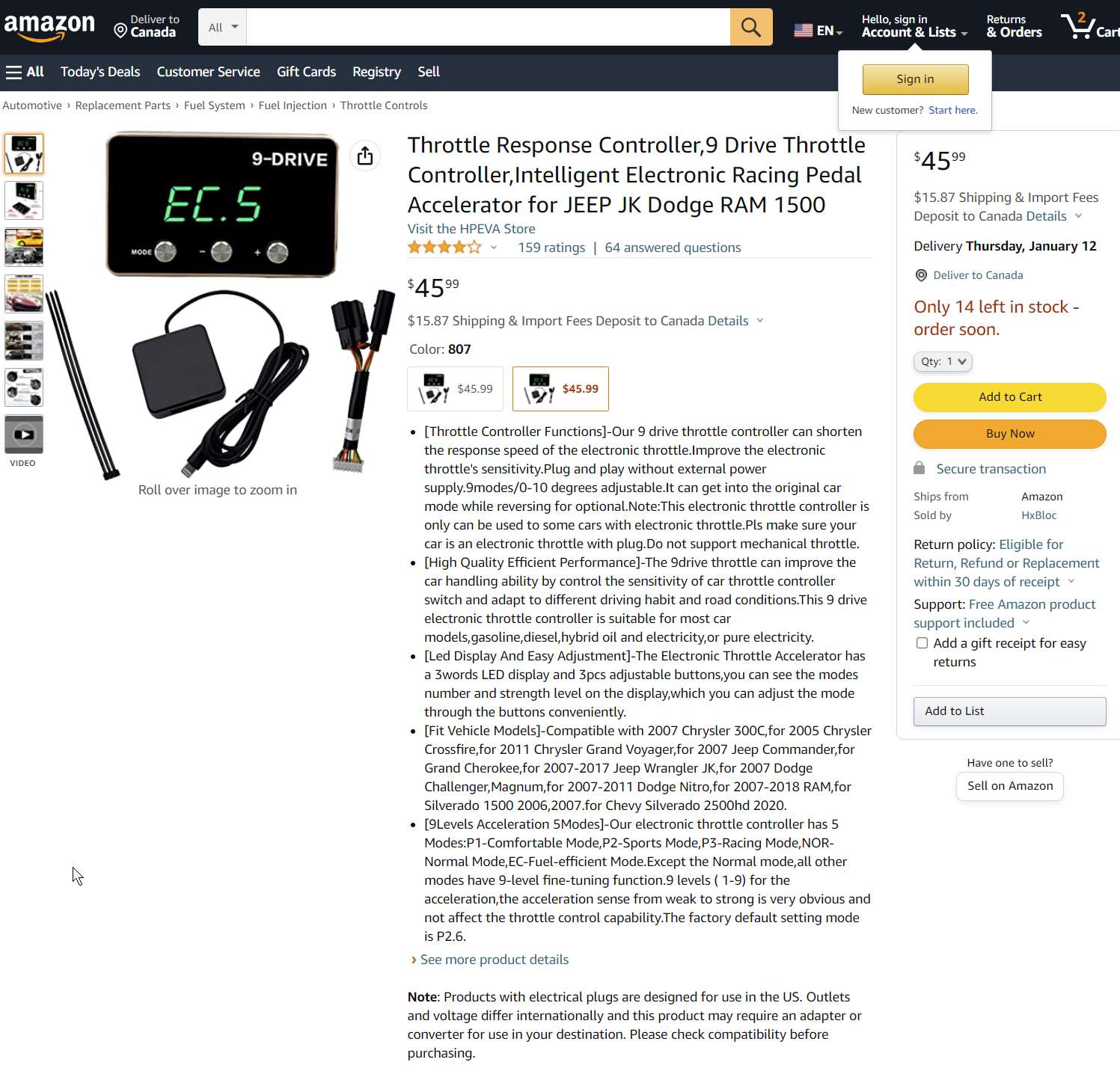Expand star ratings breakdown chevron

pos(494,248)
